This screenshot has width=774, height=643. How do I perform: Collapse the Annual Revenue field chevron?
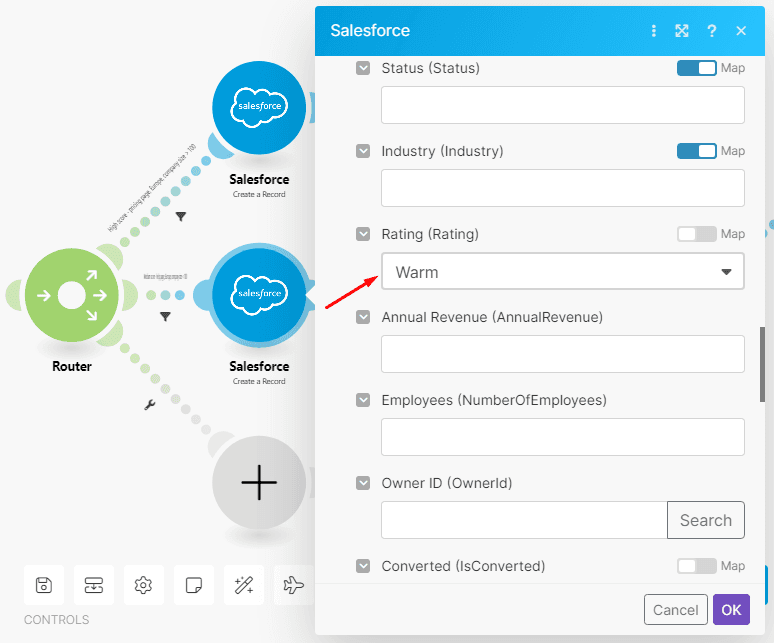[x=363, y=317]
